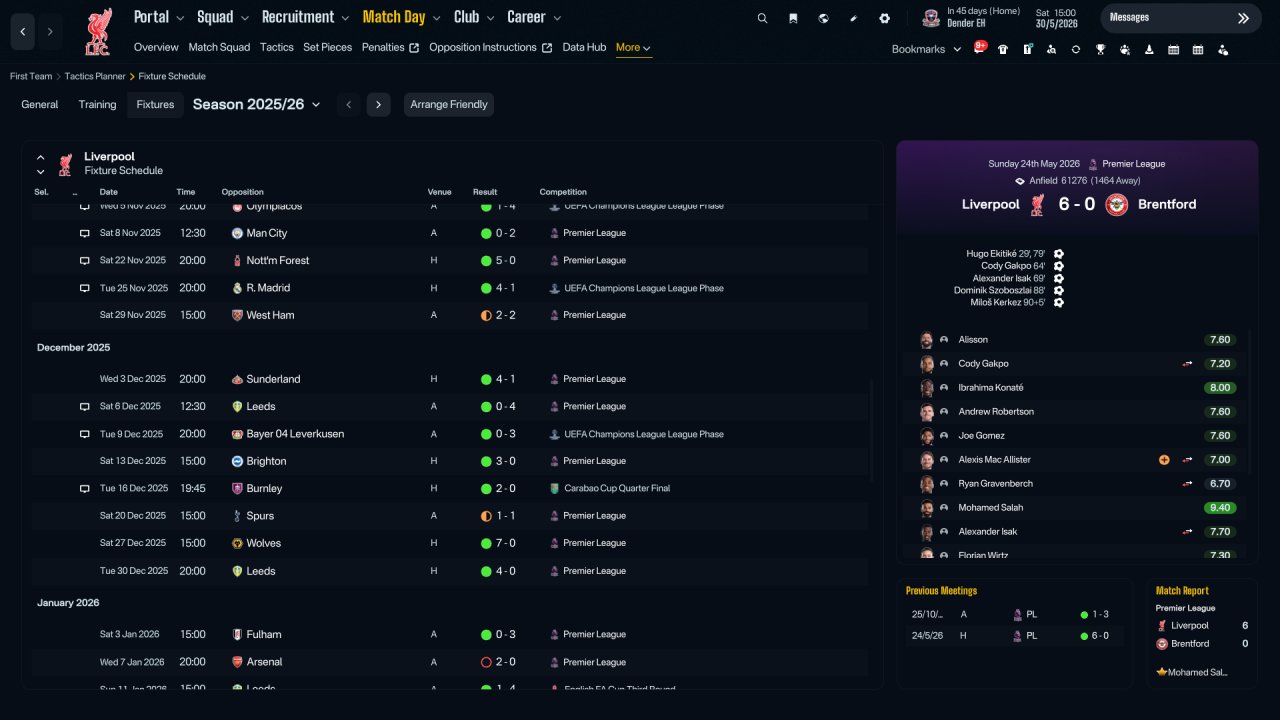Open the last calendar icon in bookmarks bar
This screenshot has width=1280, height=720.
[x=1198, y=49]
